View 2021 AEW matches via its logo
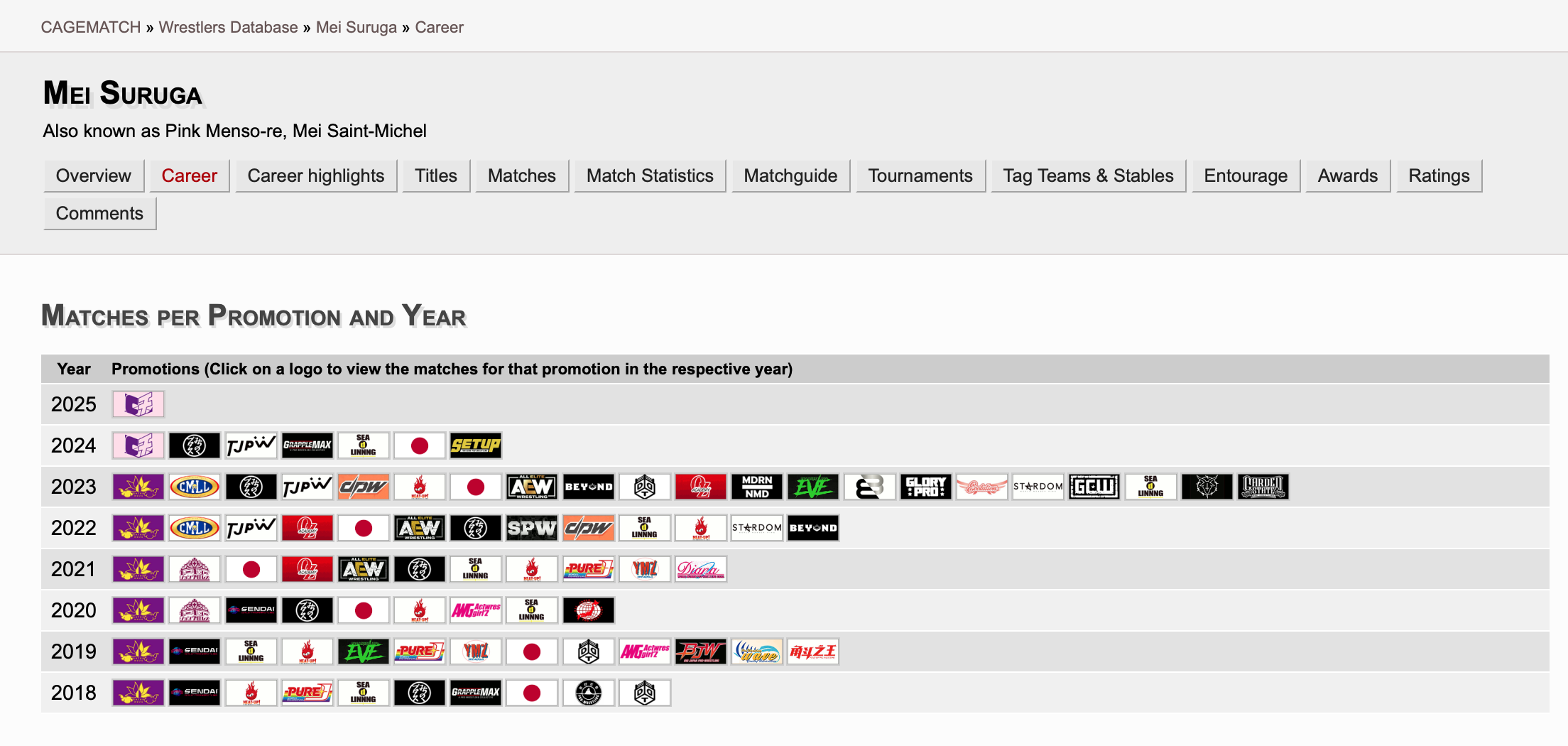 [x=364, y=569]
